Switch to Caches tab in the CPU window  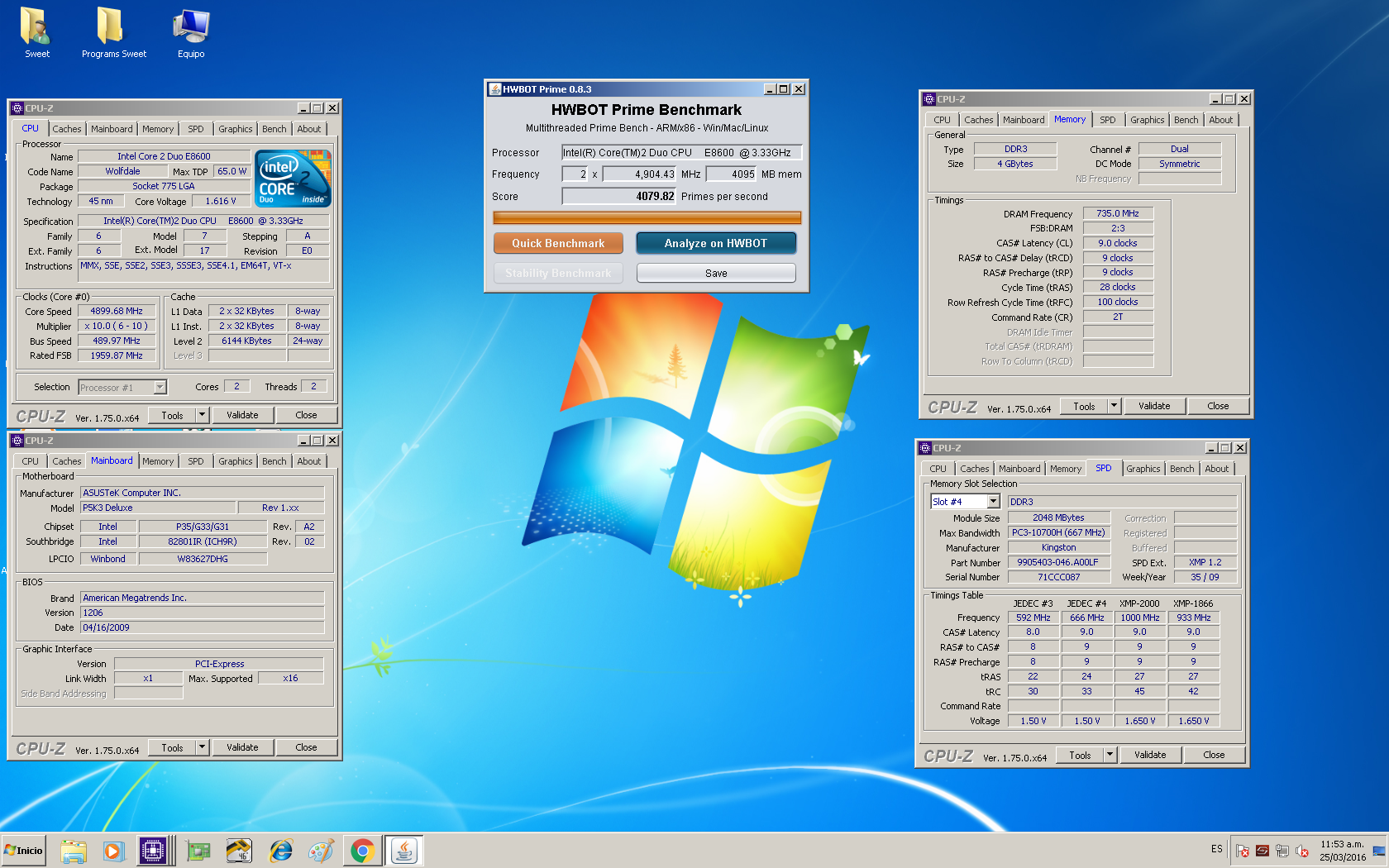tap(67, 129)
